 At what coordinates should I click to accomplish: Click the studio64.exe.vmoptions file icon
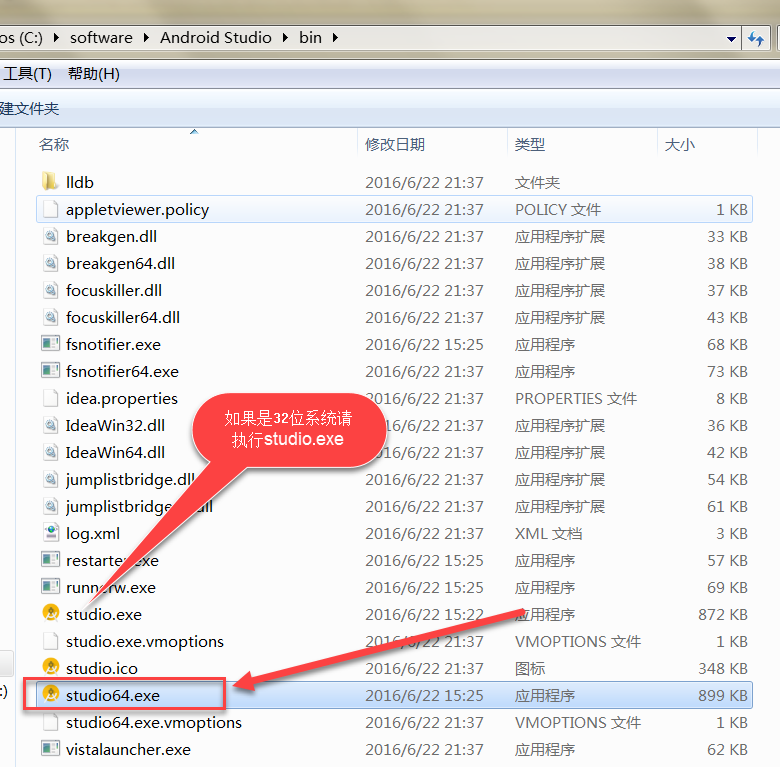pyautogui.click(x=50, y=722)
